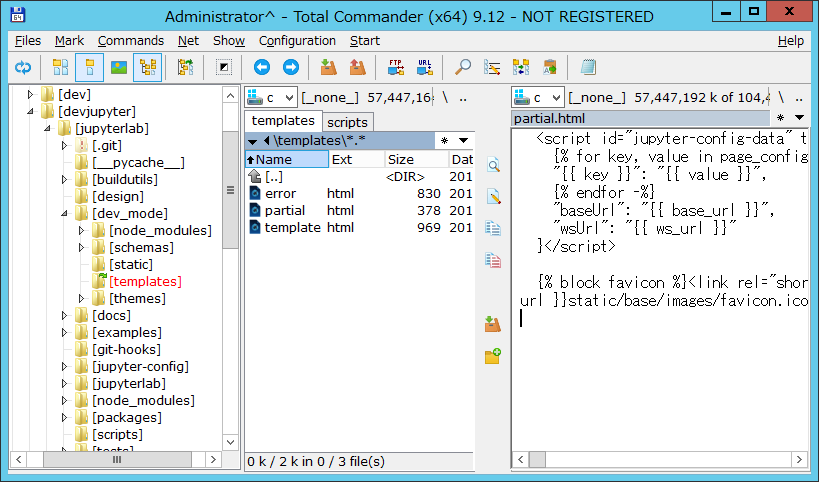
Task: Select the [static] folder in tree
Action: click(x=131, y=264)
